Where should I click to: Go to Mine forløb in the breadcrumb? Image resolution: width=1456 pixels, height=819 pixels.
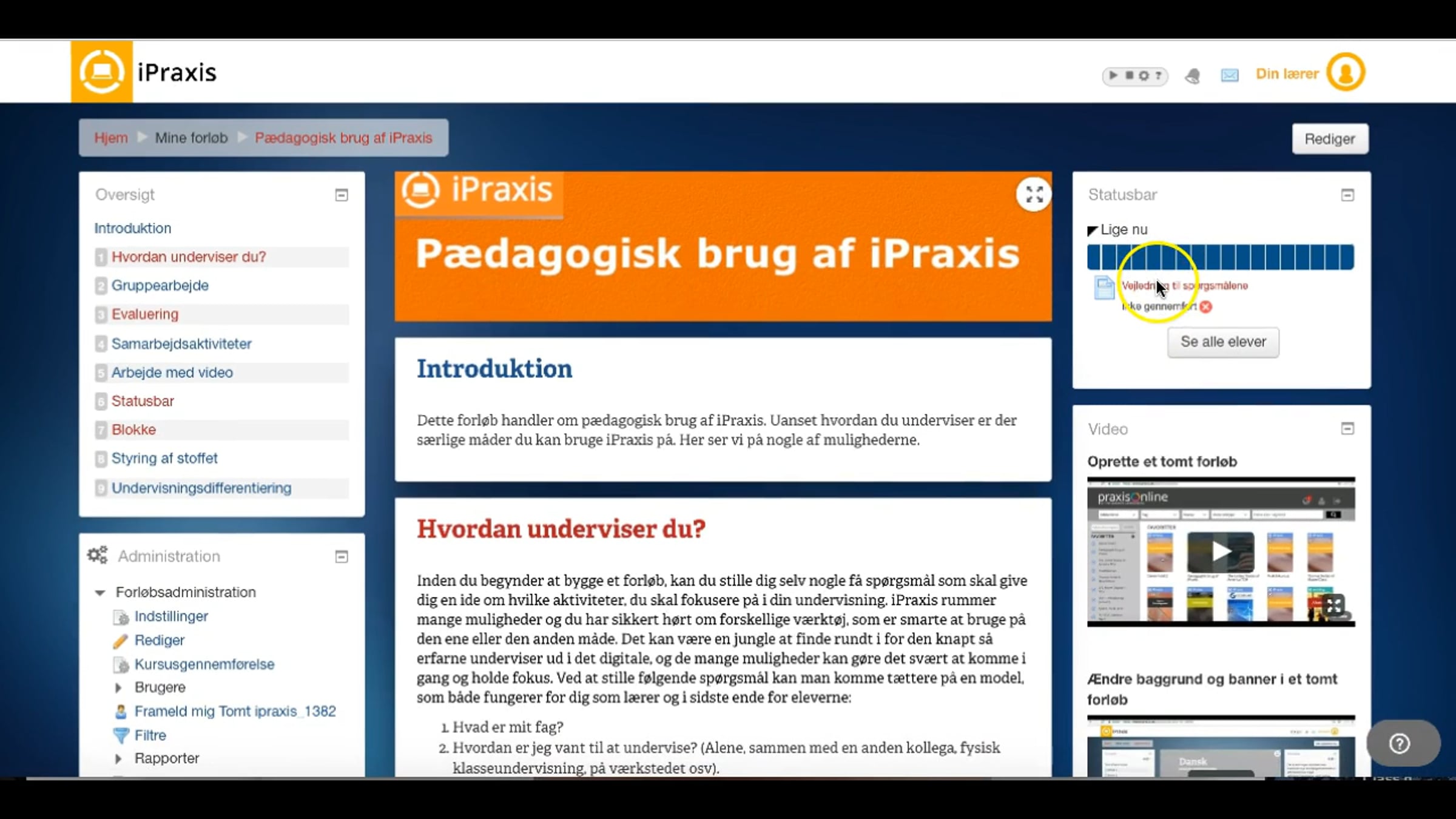point(192,138)
